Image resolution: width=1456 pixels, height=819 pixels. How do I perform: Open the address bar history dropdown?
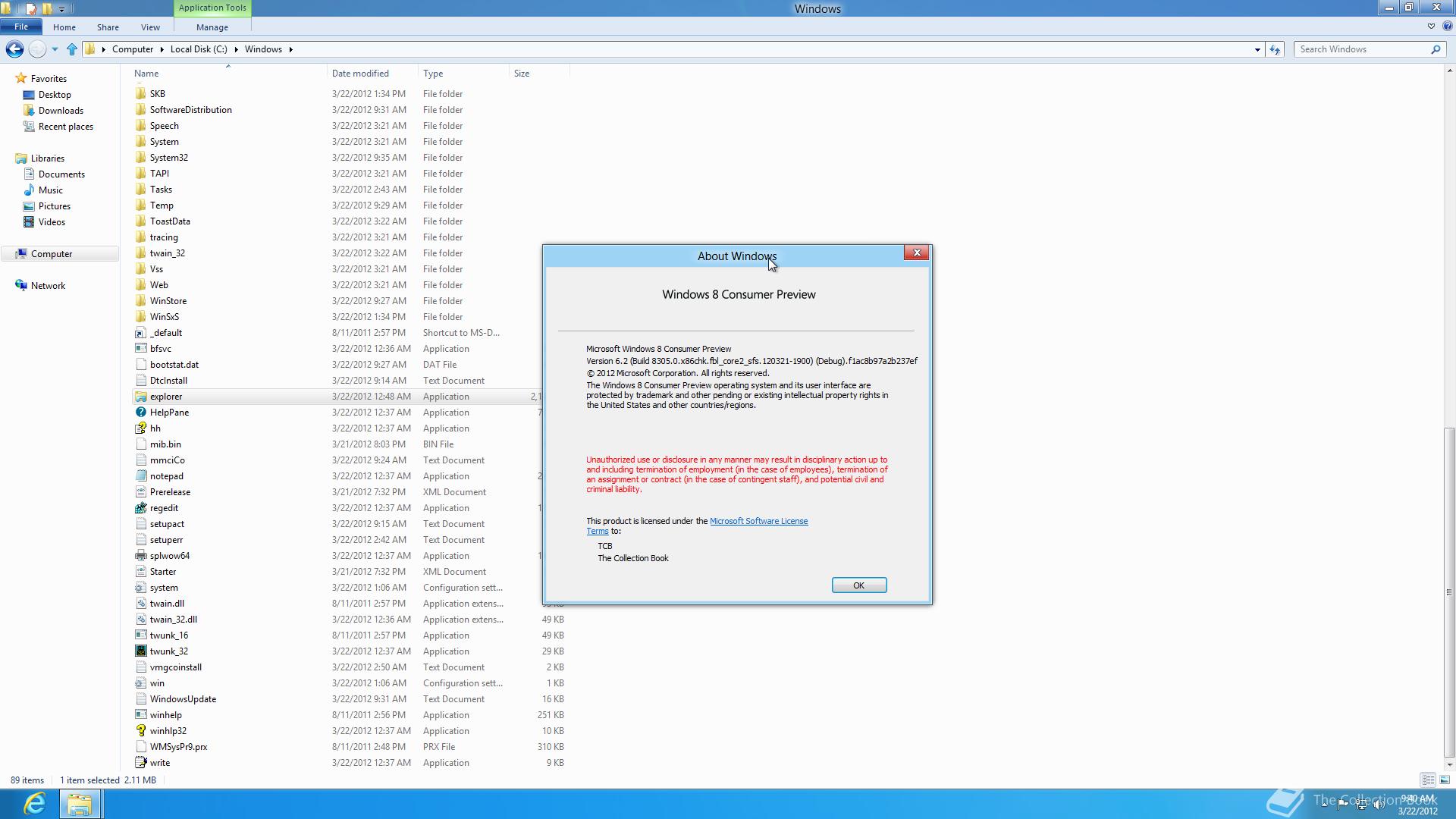(x=1257, y=49)
